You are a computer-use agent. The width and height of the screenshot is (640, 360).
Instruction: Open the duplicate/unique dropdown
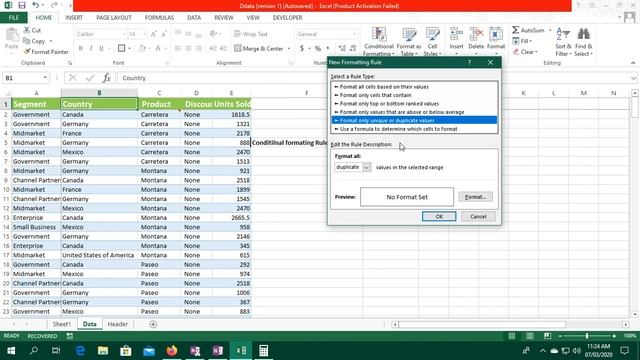pyautogui.click(x=366, y=167)
